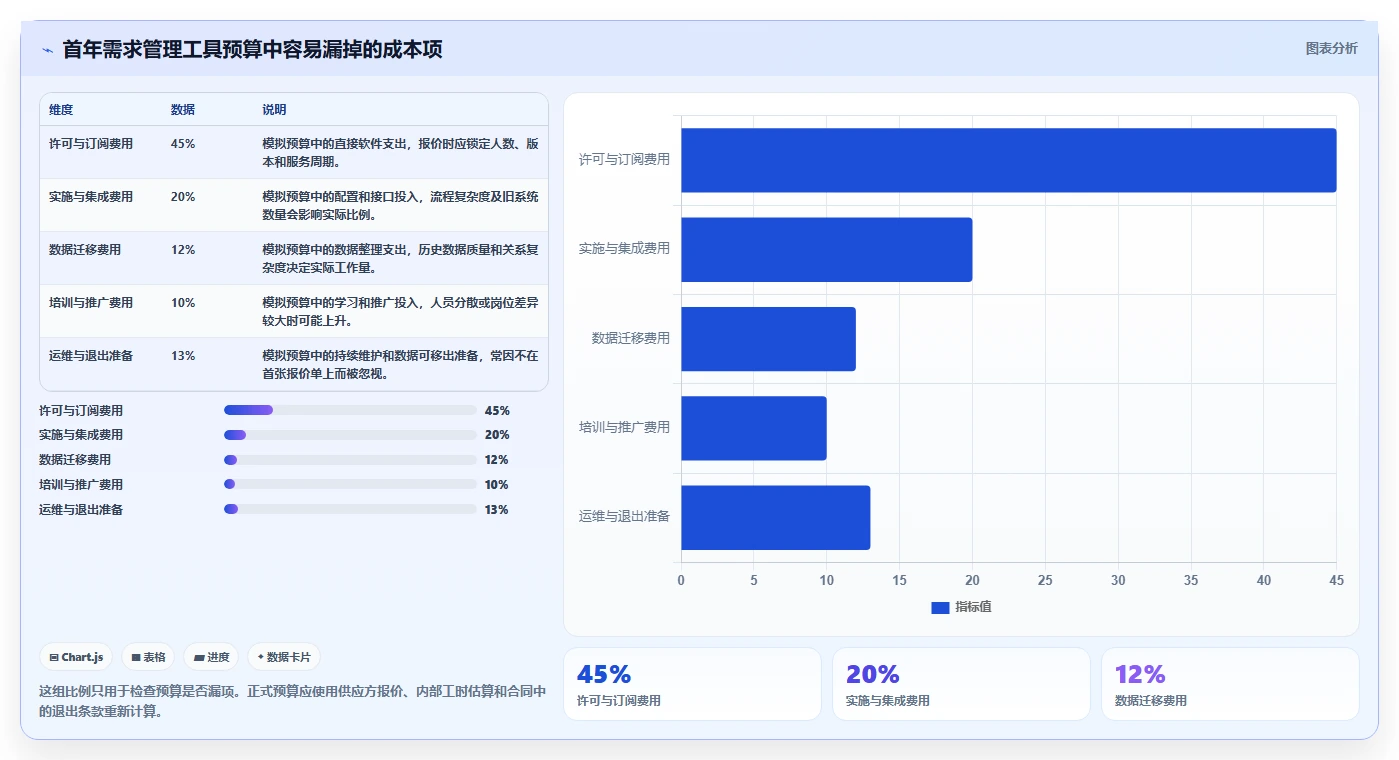1399x760 pixels.
Task: Select 培训与推广费用 cell in the table
Action: (x=91, y=302)
